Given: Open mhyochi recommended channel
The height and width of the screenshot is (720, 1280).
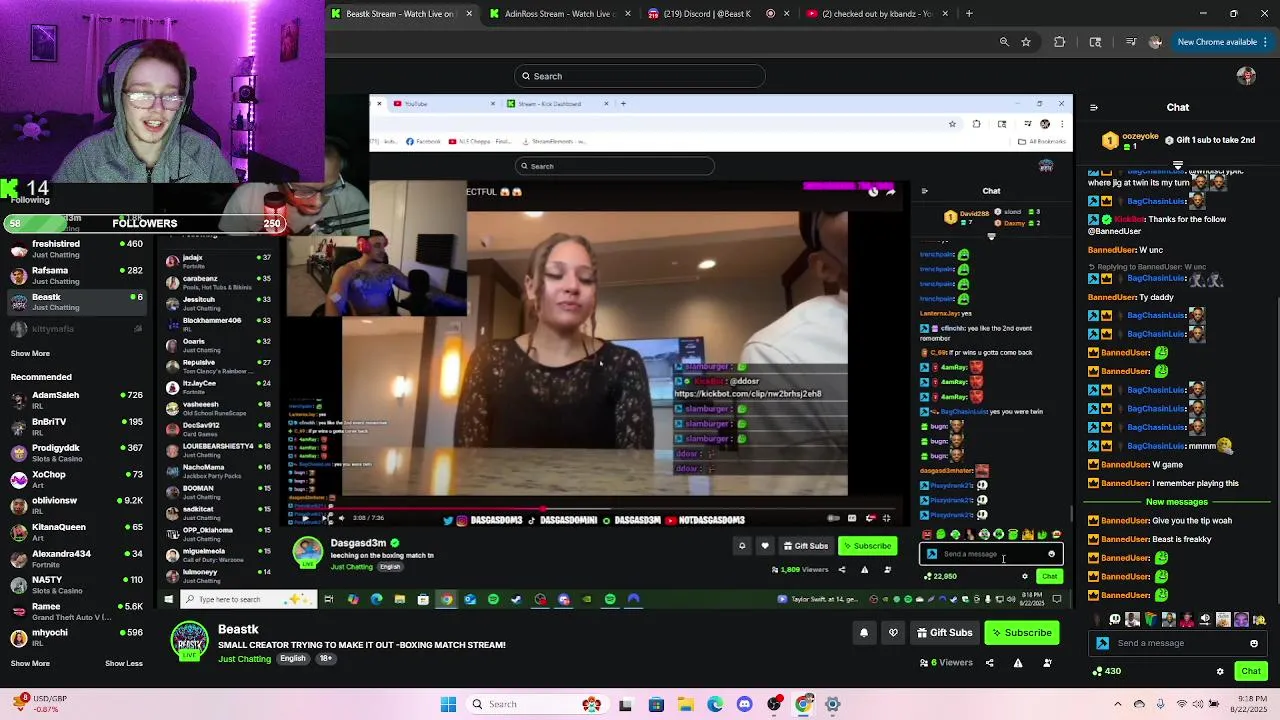Looking at the screenshot, I should [x=76, y=637].
